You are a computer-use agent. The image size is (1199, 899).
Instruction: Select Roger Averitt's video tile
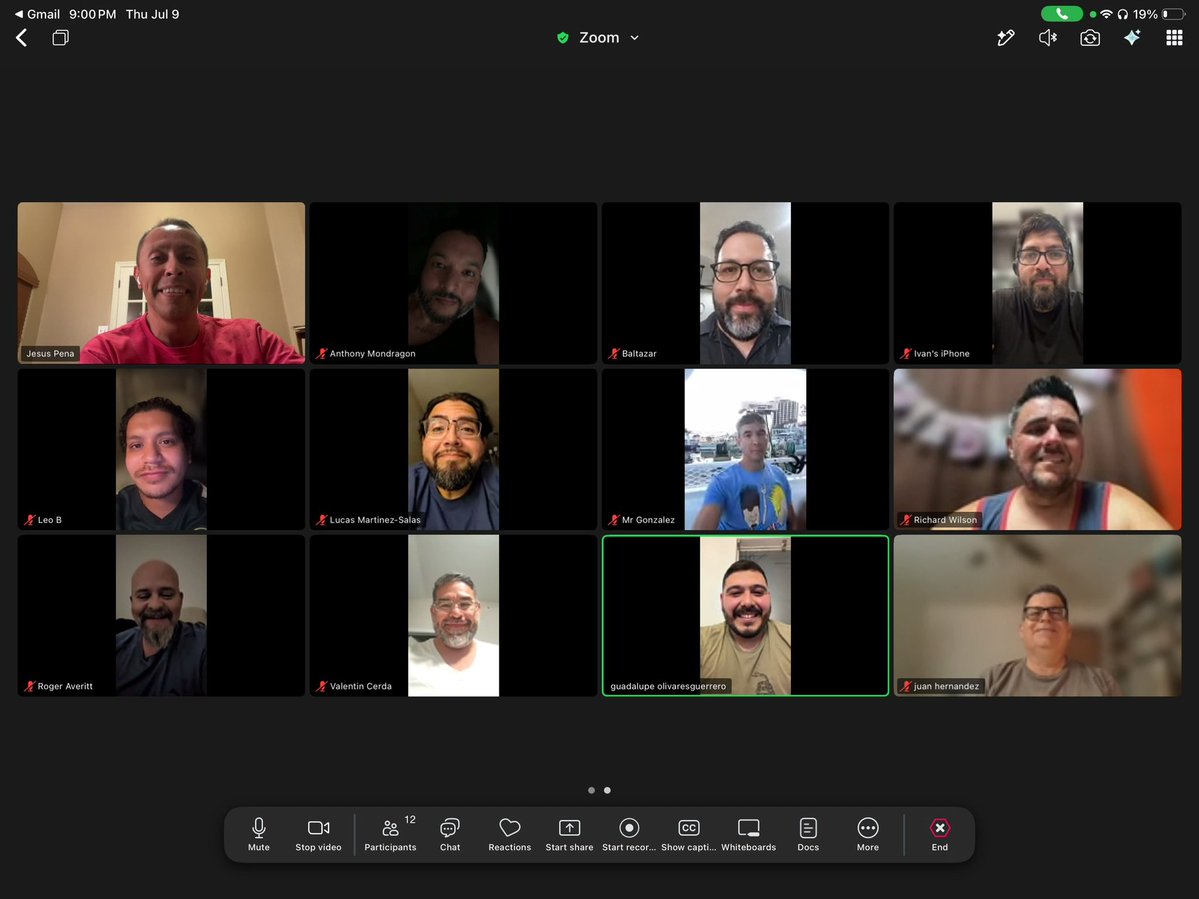161,615
